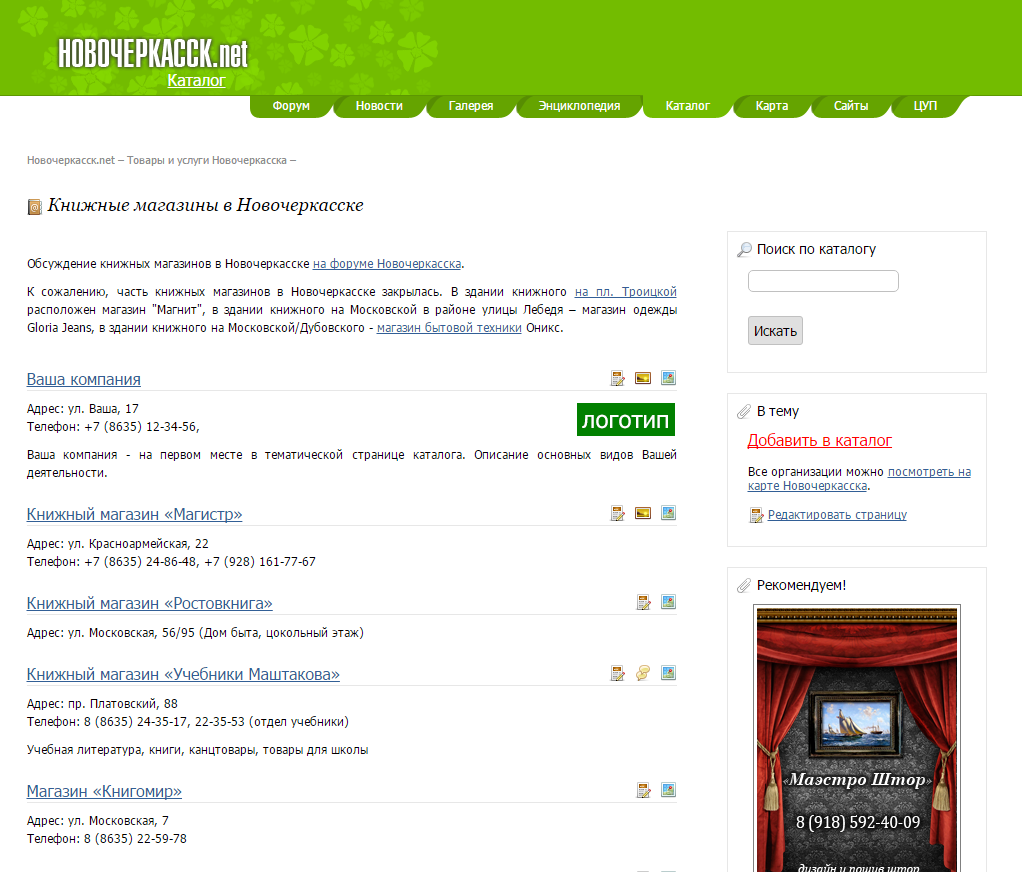Show «Магистр» bookstore on the map icon
Screen dimensions: 1022x872
668,513
